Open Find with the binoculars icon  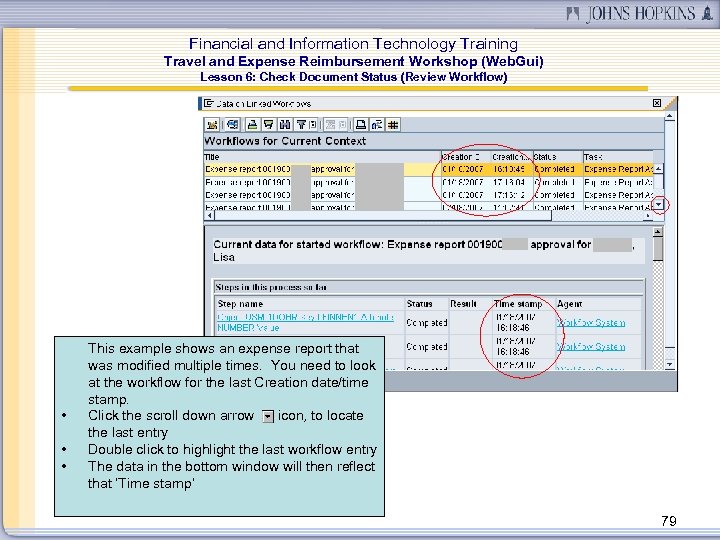pyautogui.click(x=285, y=124)
